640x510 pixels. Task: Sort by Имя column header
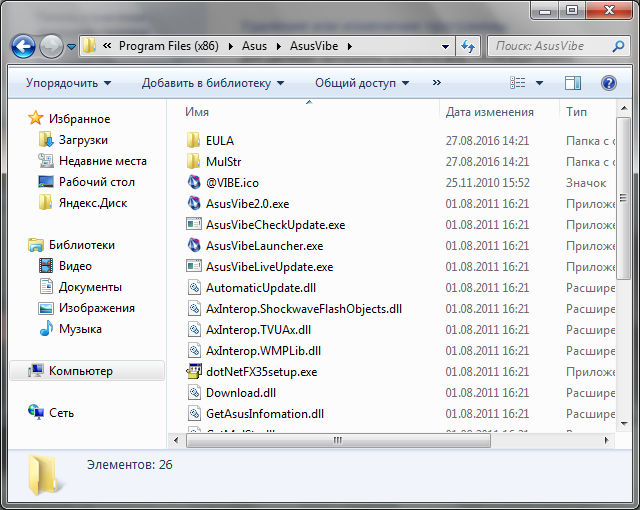(197, 112)
